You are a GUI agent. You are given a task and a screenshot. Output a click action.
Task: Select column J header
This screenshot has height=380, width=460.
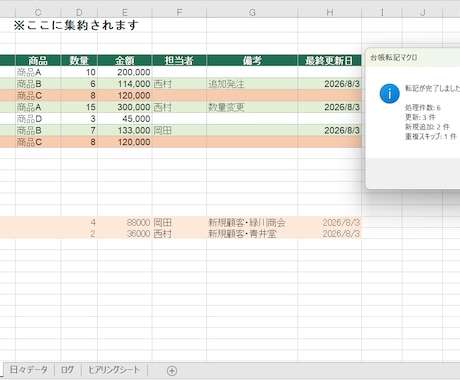click(x=422, y=12)
